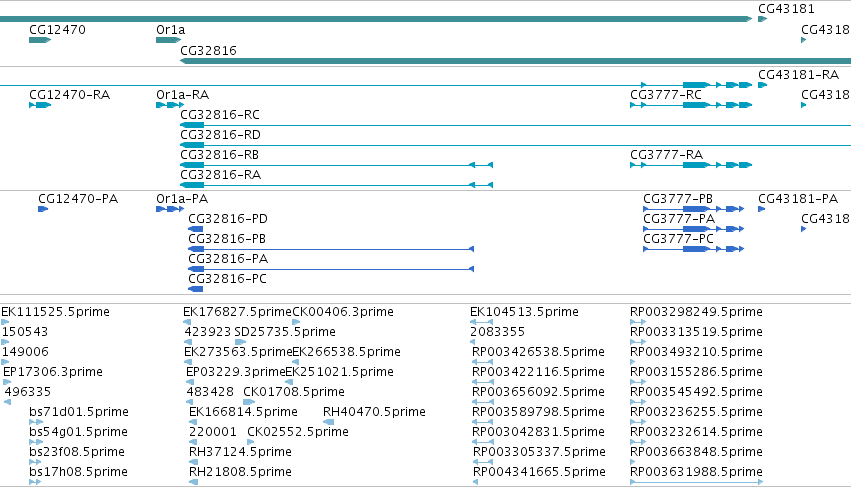This screenshot has width=851, height=487.
Task: Click EST RP003545492.5prime
Action: [696, 392]
